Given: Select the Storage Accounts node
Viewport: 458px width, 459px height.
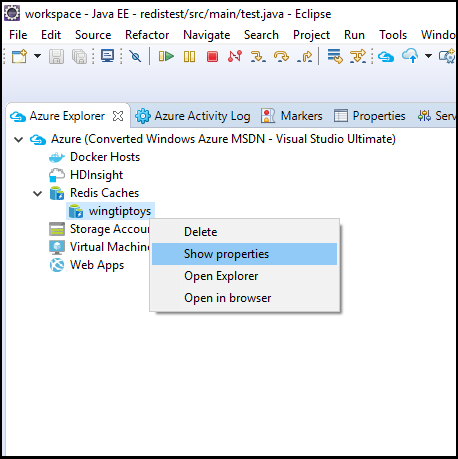Looking at the screenshot, I should click(x=110, y=229).
